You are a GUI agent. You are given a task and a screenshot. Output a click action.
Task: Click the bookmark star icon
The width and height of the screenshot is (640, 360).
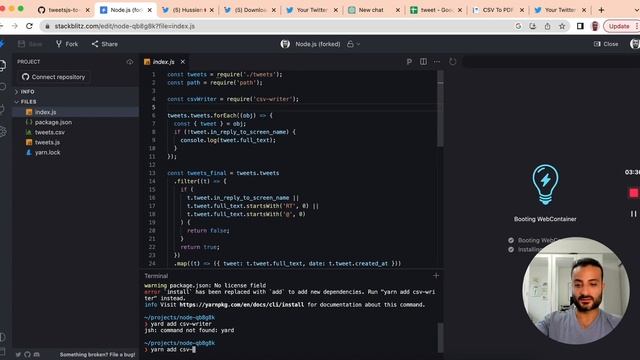pyautogui.click(x=562, y=26)
